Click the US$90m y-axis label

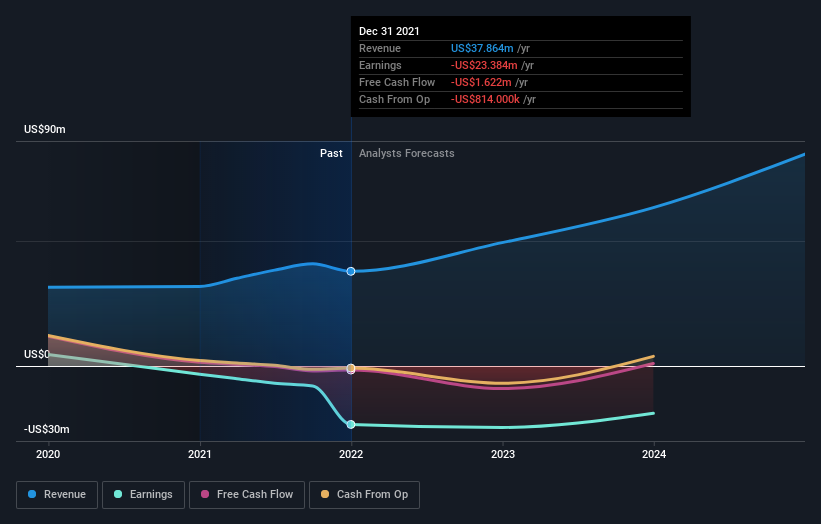click(x=45, y=129)
